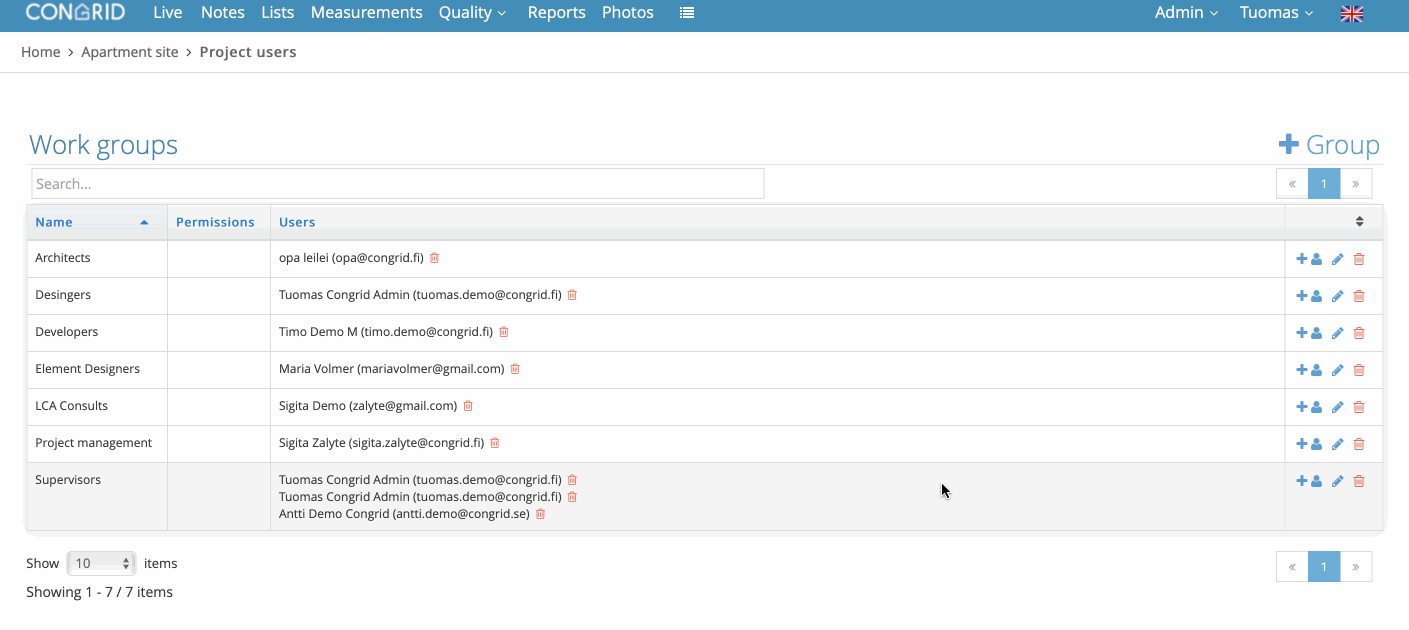This screenshot has width=1409, height=630.
Task: Go to previous page in bottom pagination
Action: tap(1292, 567)
